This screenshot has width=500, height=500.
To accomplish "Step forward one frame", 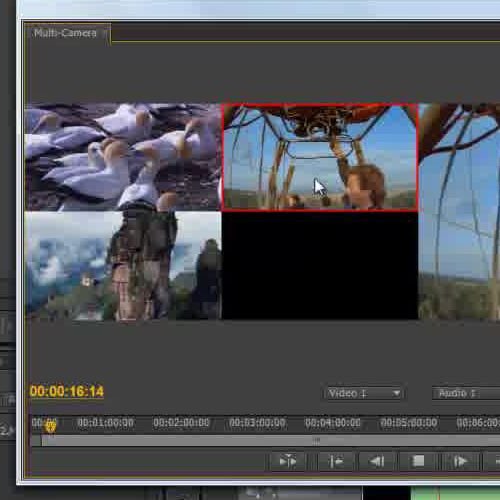I will click(460, 461).
